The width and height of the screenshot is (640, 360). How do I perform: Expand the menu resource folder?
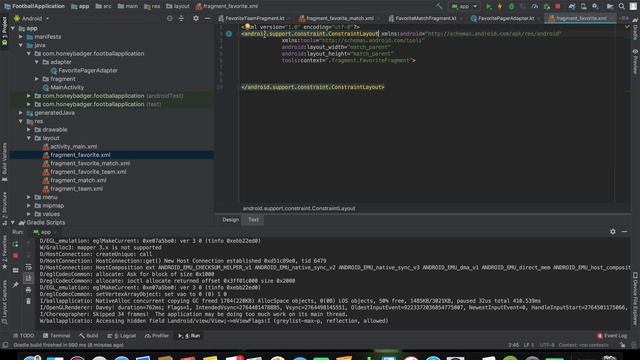29,197
